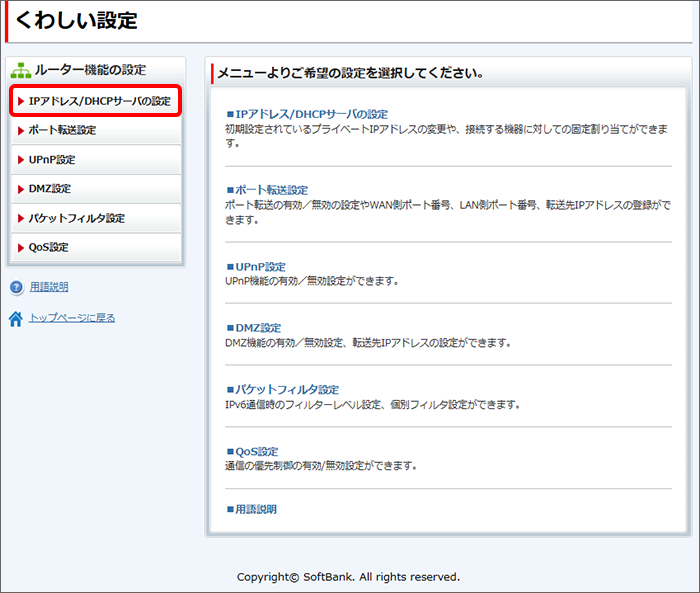The height and width of the screenshot is (593, 700).
Task: Click the text 通信の優先制御の有効/無効設定ができます
Action: click(321, 466)
